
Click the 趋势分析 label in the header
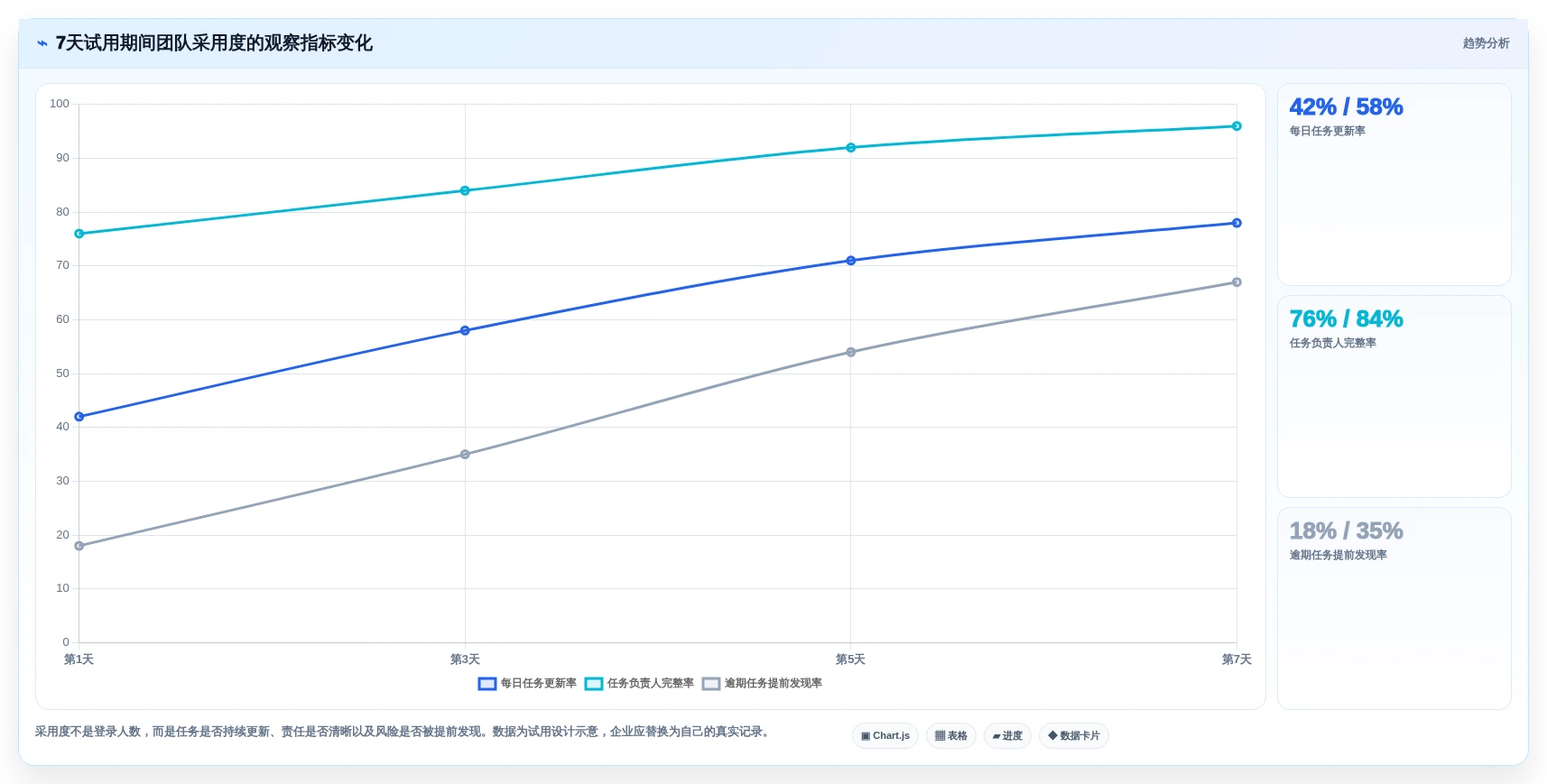[1486, 43]
